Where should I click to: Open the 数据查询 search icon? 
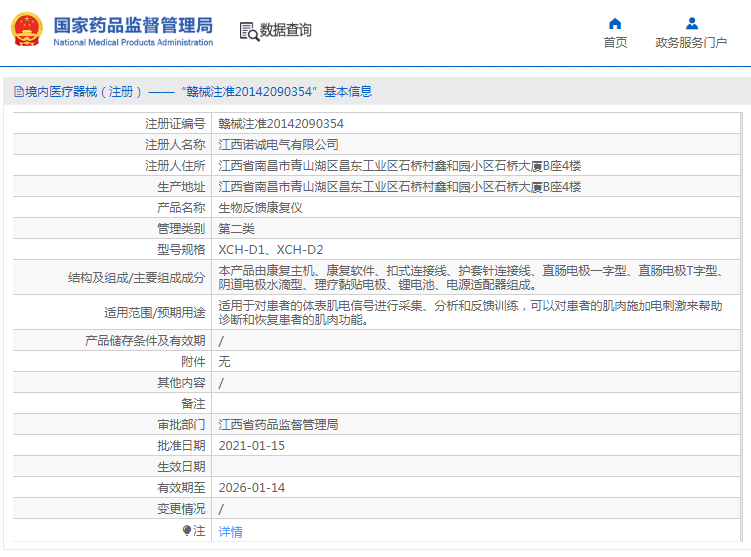coord(249,32)
